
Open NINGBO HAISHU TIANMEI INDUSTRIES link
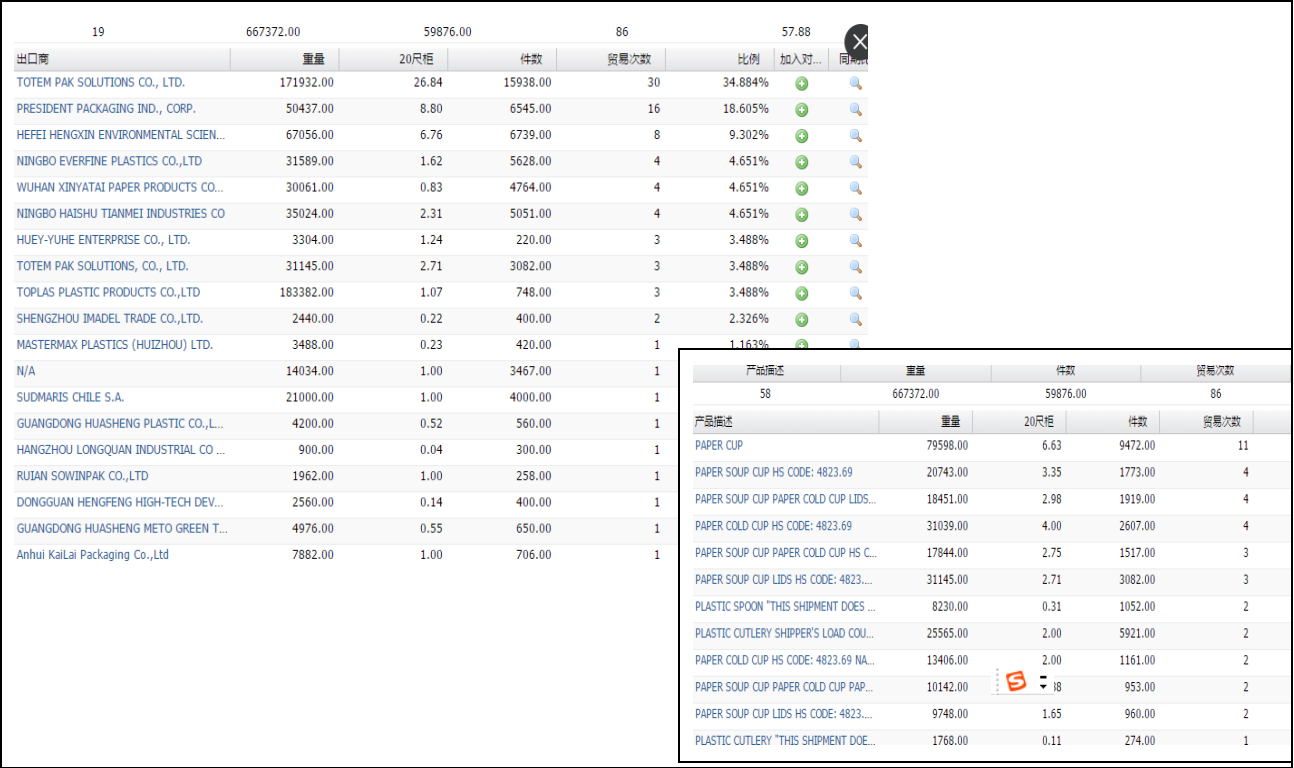point(121,214)
